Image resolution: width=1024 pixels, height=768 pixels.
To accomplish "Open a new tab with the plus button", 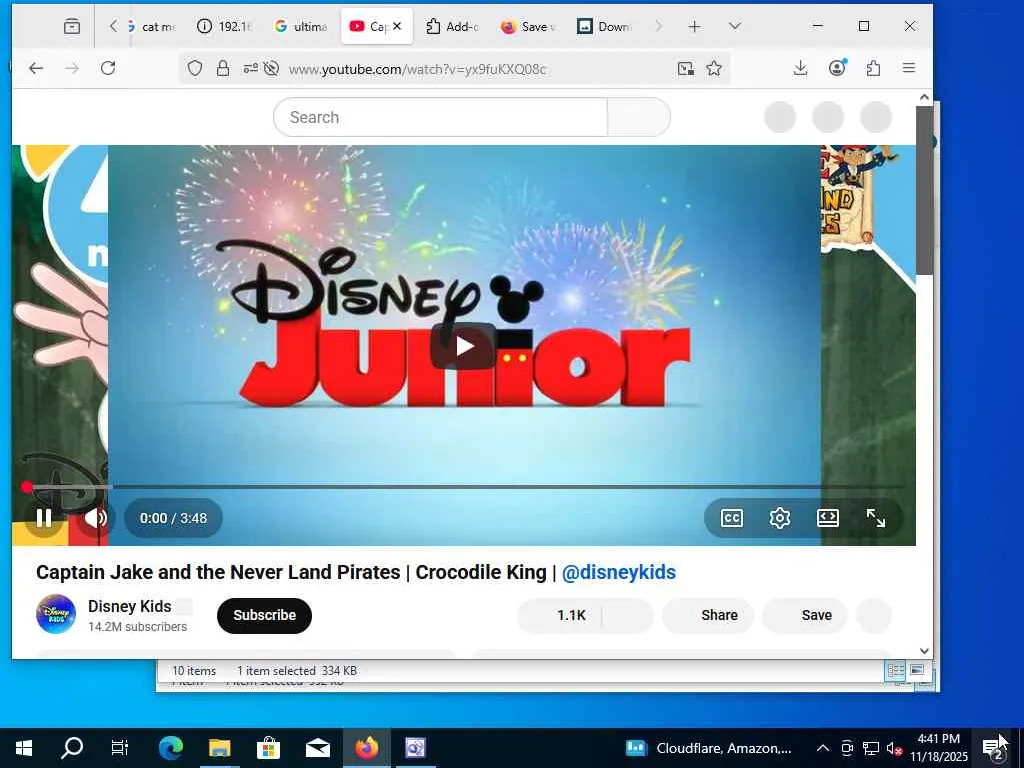I will tap(694, 26).
